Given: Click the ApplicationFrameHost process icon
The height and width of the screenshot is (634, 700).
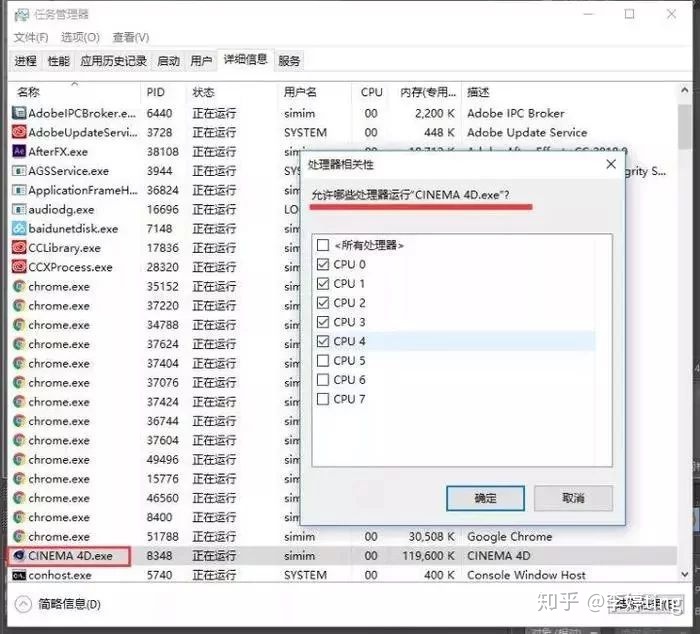Looking at the screenshot, I should [19, 190].
